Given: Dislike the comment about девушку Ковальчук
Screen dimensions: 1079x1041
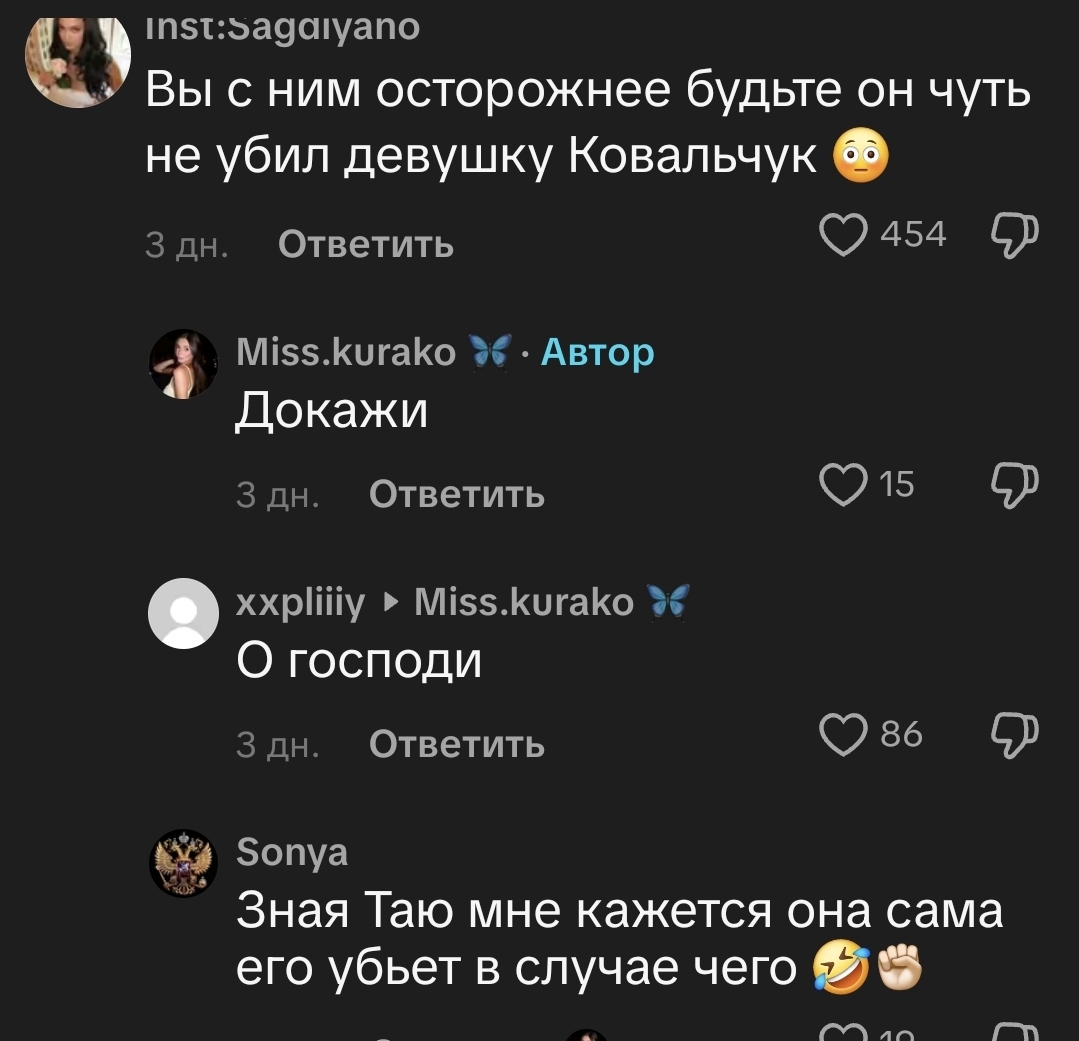Looking at the screenshot, I should coord(1014,235).
